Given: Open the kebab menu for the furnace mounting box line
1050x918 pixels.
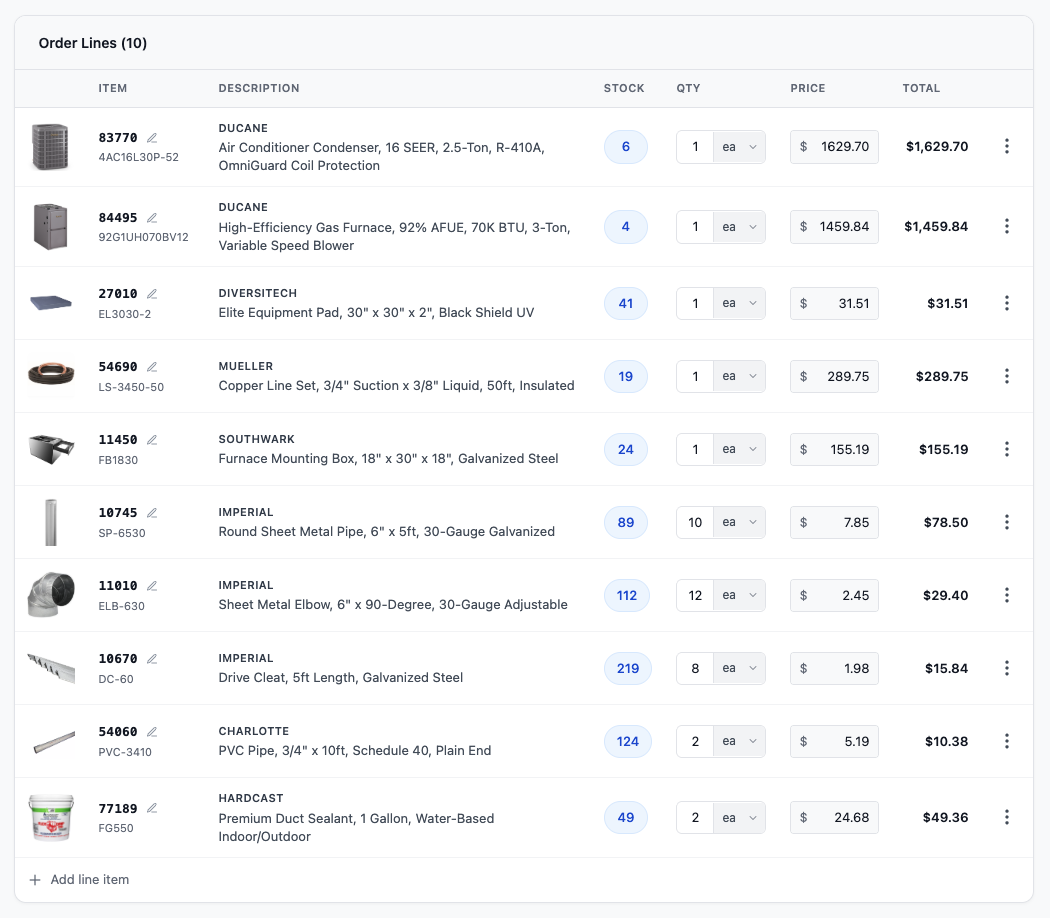Looking at the screenshot, I should click(1007, 449).
